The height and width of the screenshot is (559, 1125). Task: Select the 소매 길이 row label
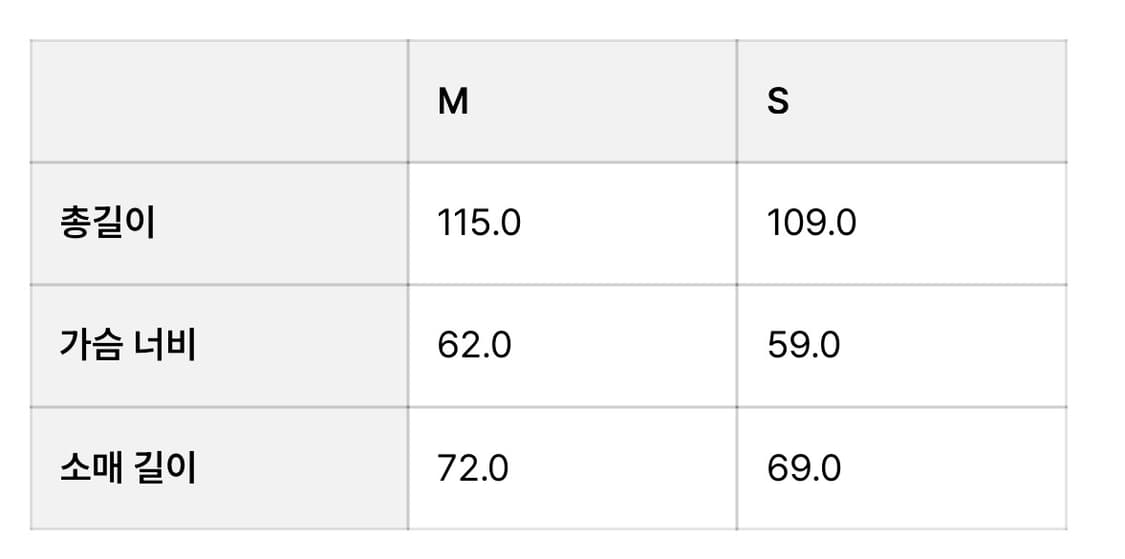coord(127,468)
